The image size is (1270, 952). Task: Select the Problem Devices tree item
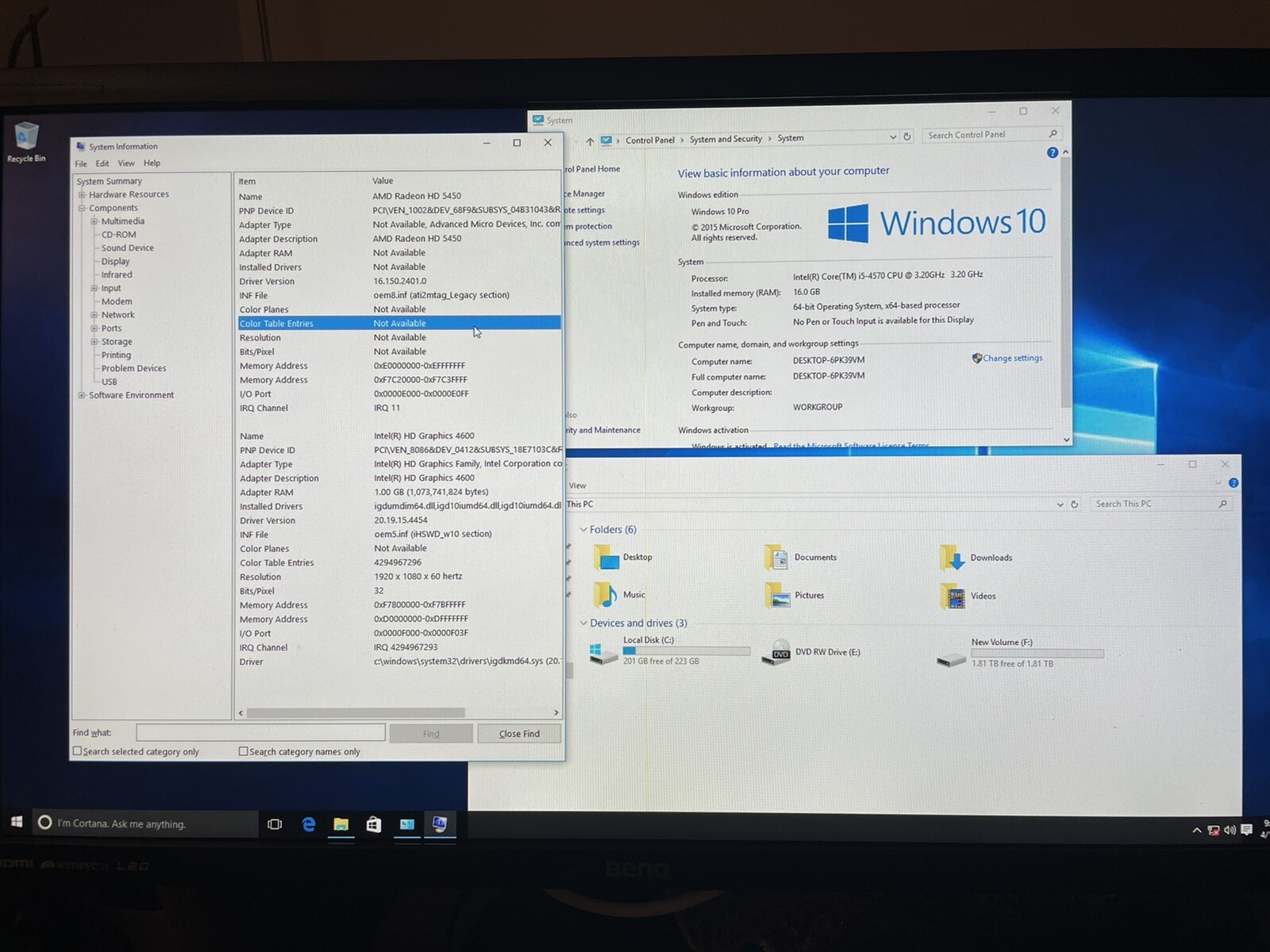point(133,369)
